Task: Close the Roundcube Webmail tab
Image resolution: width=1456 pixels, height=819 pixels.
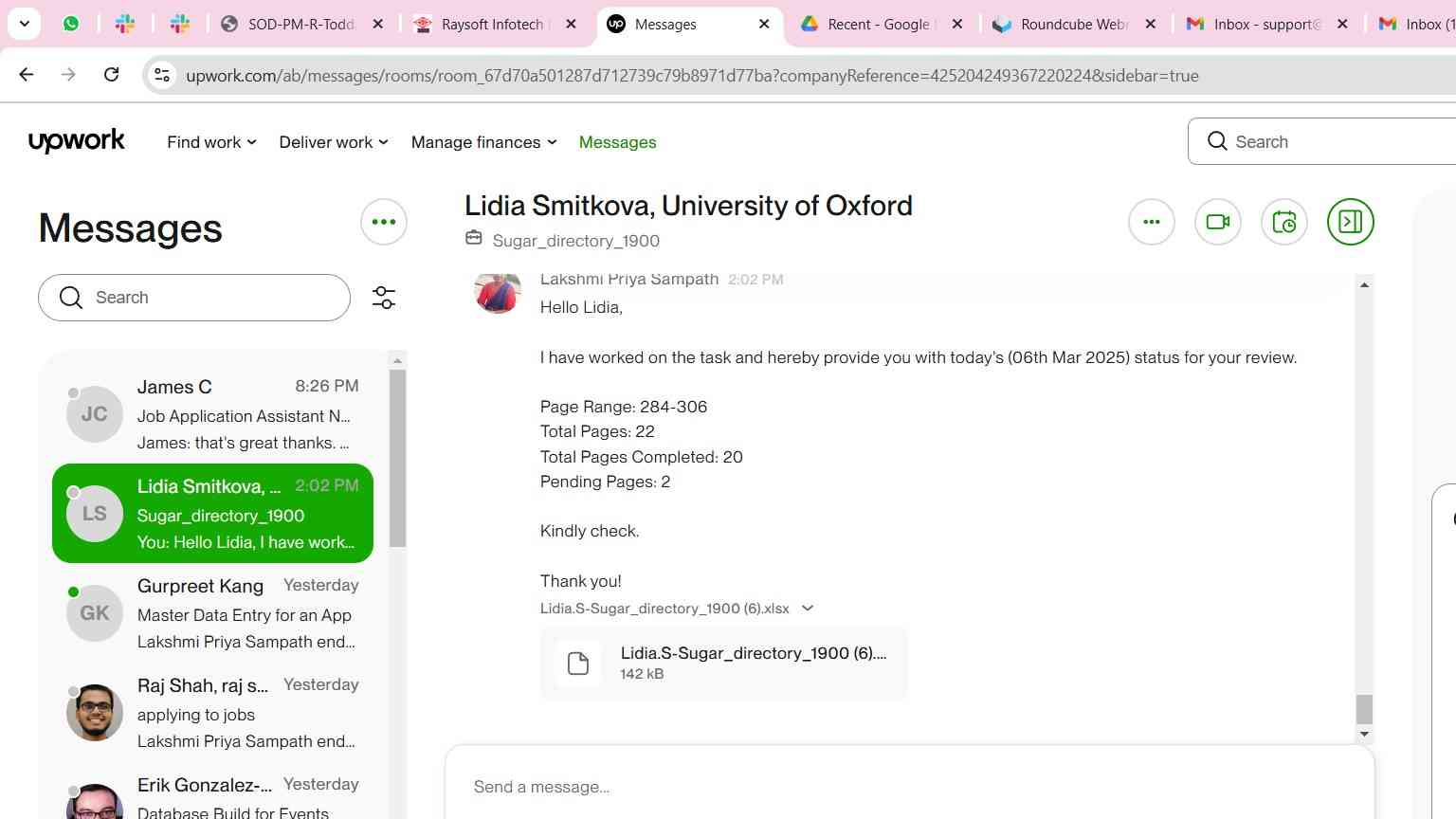Action: click(x=1151, y=25)
